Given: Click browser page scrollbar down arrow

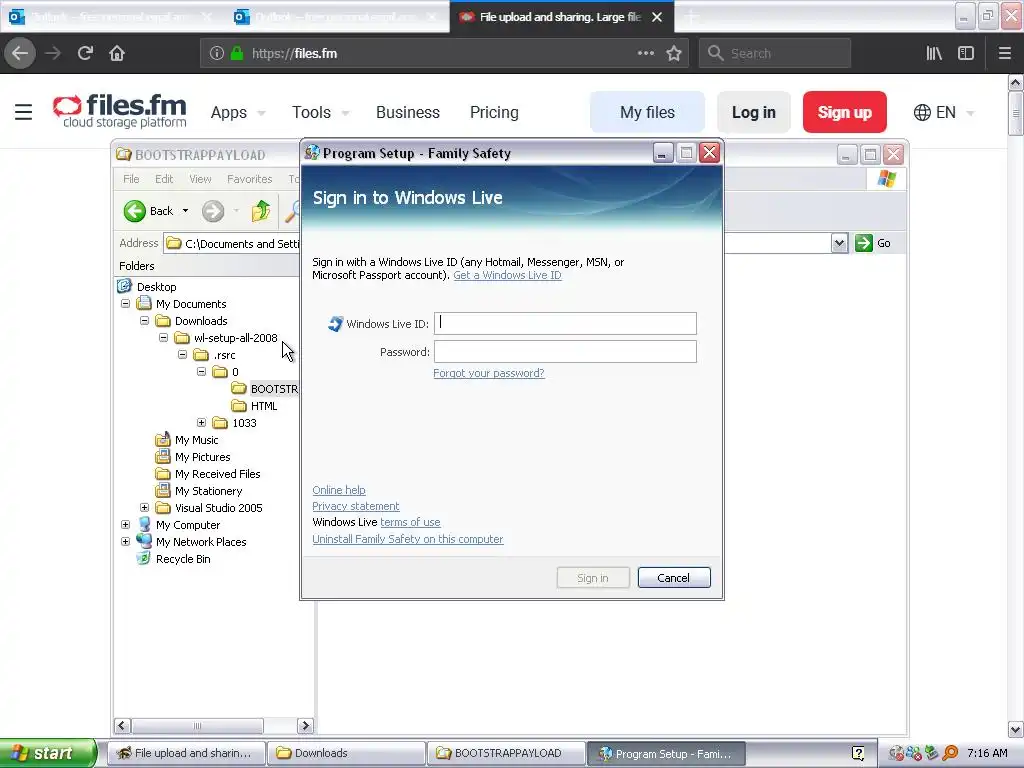Looking at the screenshot, I should 1016,729.
